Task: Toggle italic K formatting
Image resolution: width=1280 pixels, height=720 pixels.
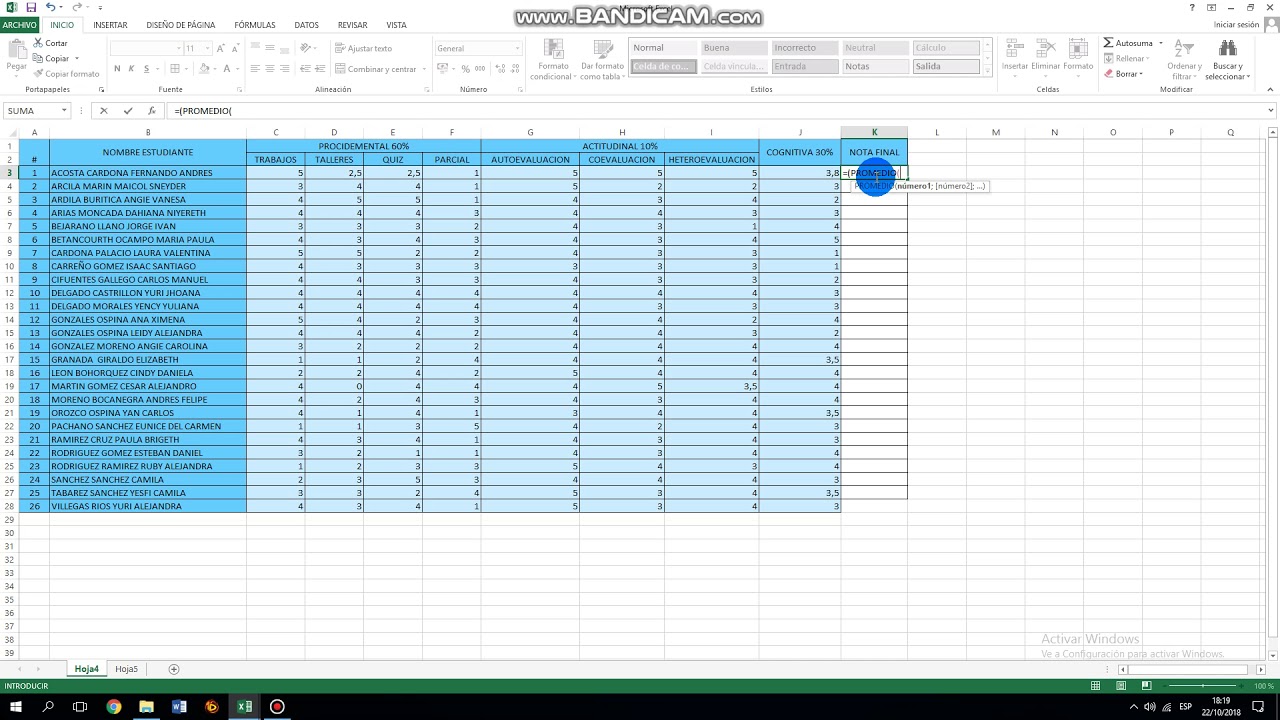Action: tap(131, 68)
